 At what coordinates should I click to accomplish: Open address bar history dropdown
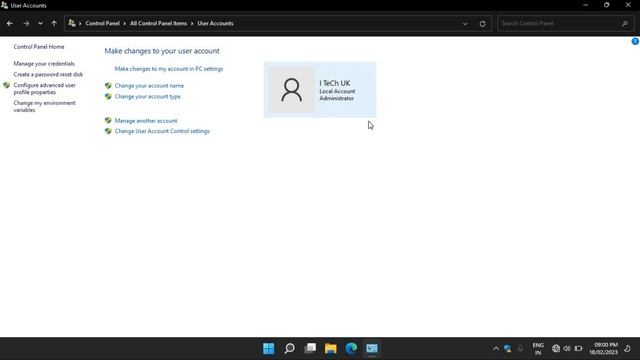465,24
